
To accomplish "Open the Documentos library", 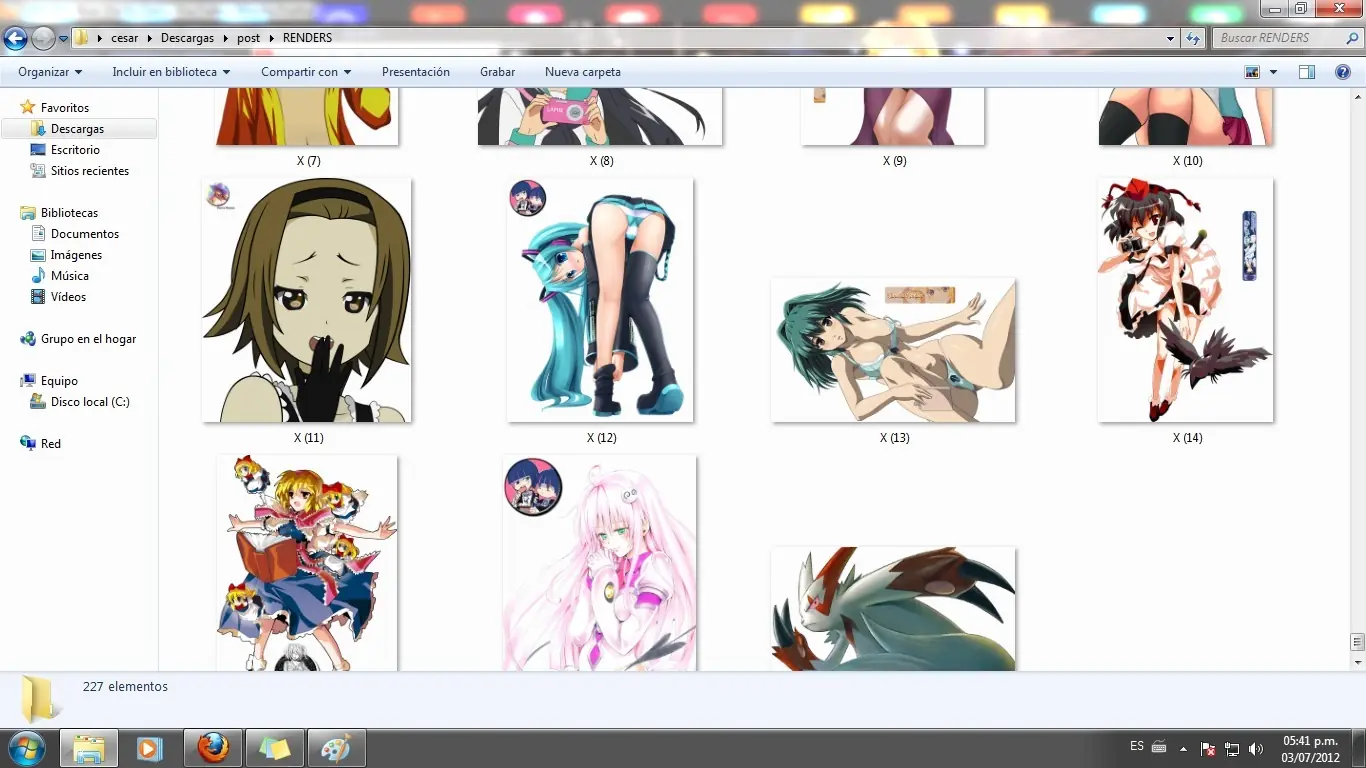I will [x=84, y=234].
